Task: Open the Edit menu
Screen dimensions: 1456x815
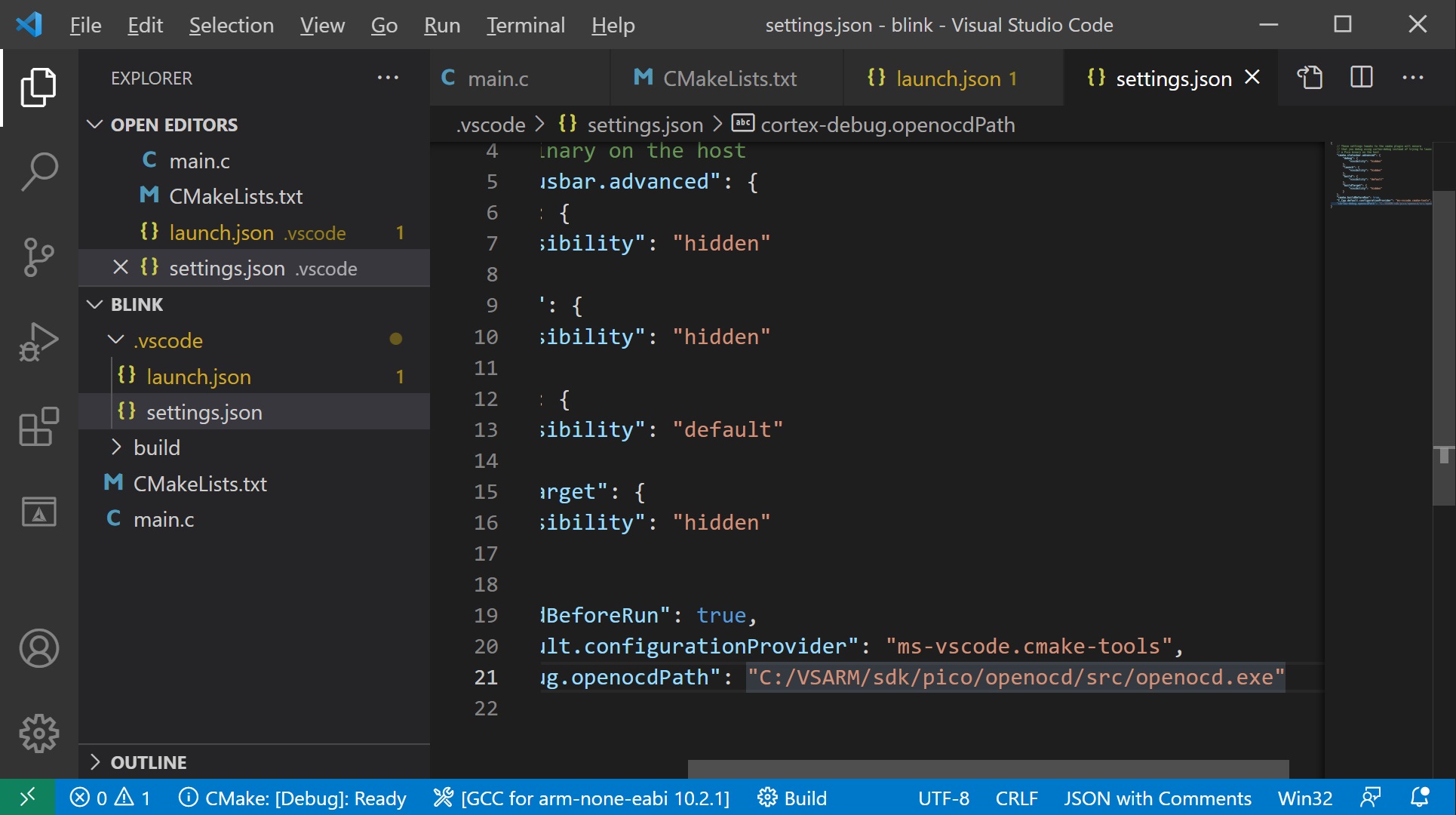Action: coord(145,25)
